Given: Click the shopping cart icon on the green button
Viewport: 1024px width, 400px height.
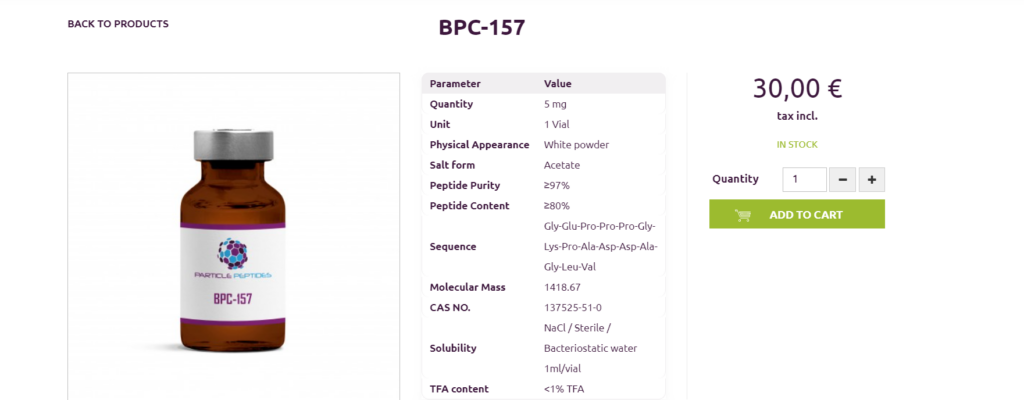Looking at the screenshot, I should (x=743, y=215).
